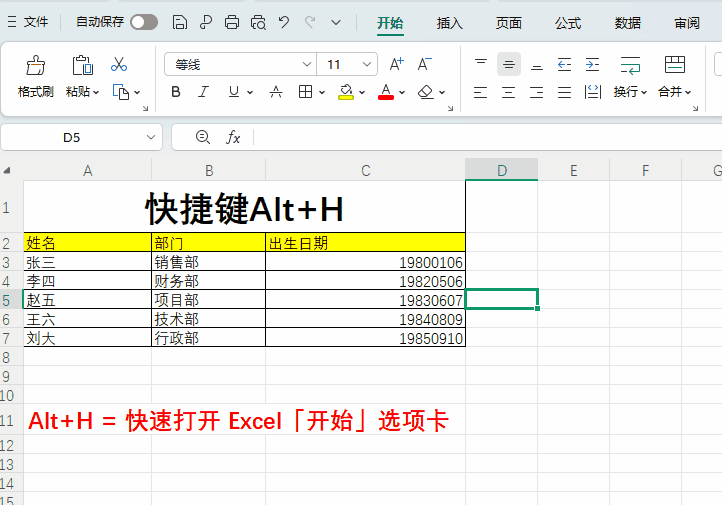The image size is (722, 505).
Task: Click the 换行 wrap text button
Action: [x=630, y=77]
